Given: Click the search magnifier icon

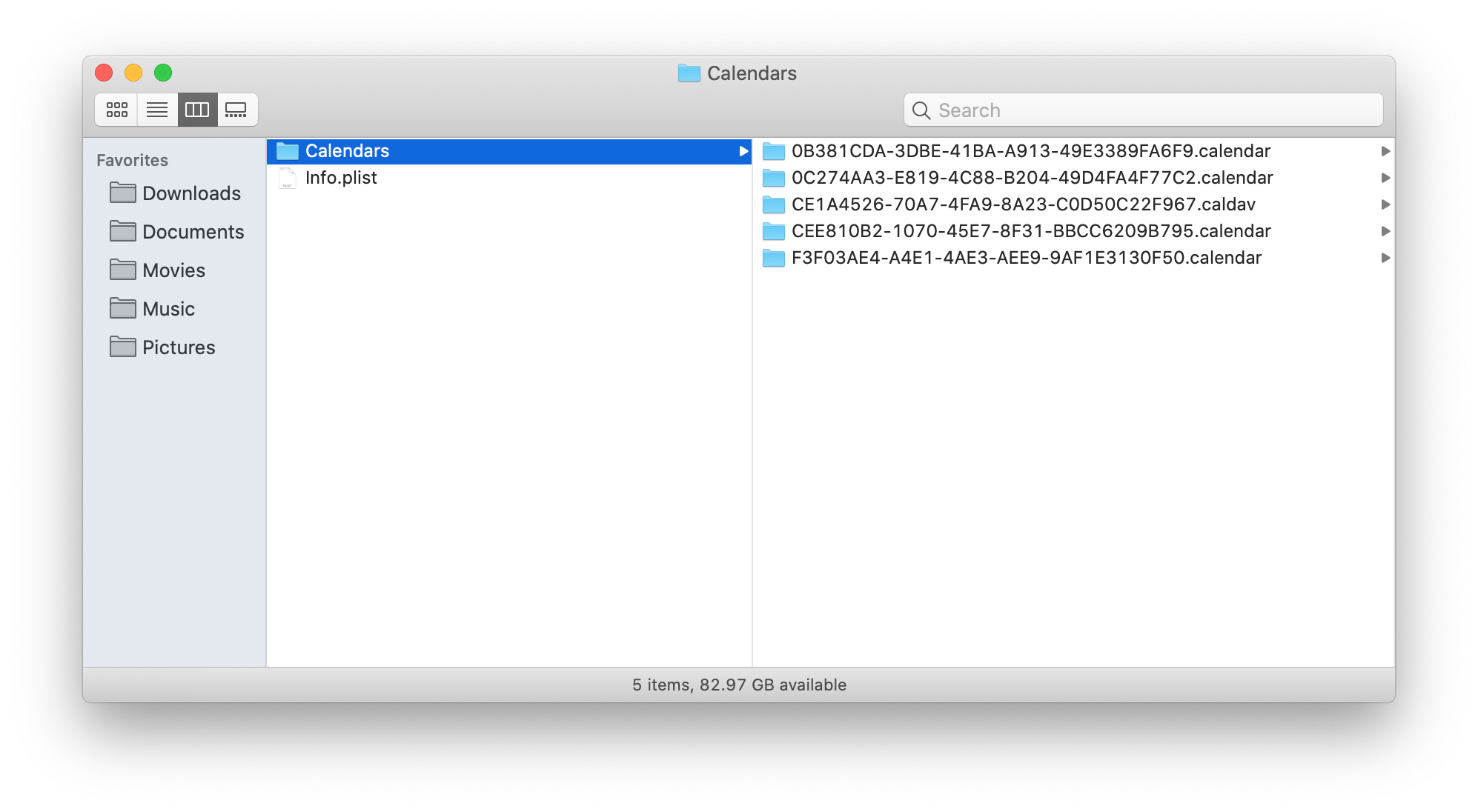Looking at the screenshot, I should 921,110.
